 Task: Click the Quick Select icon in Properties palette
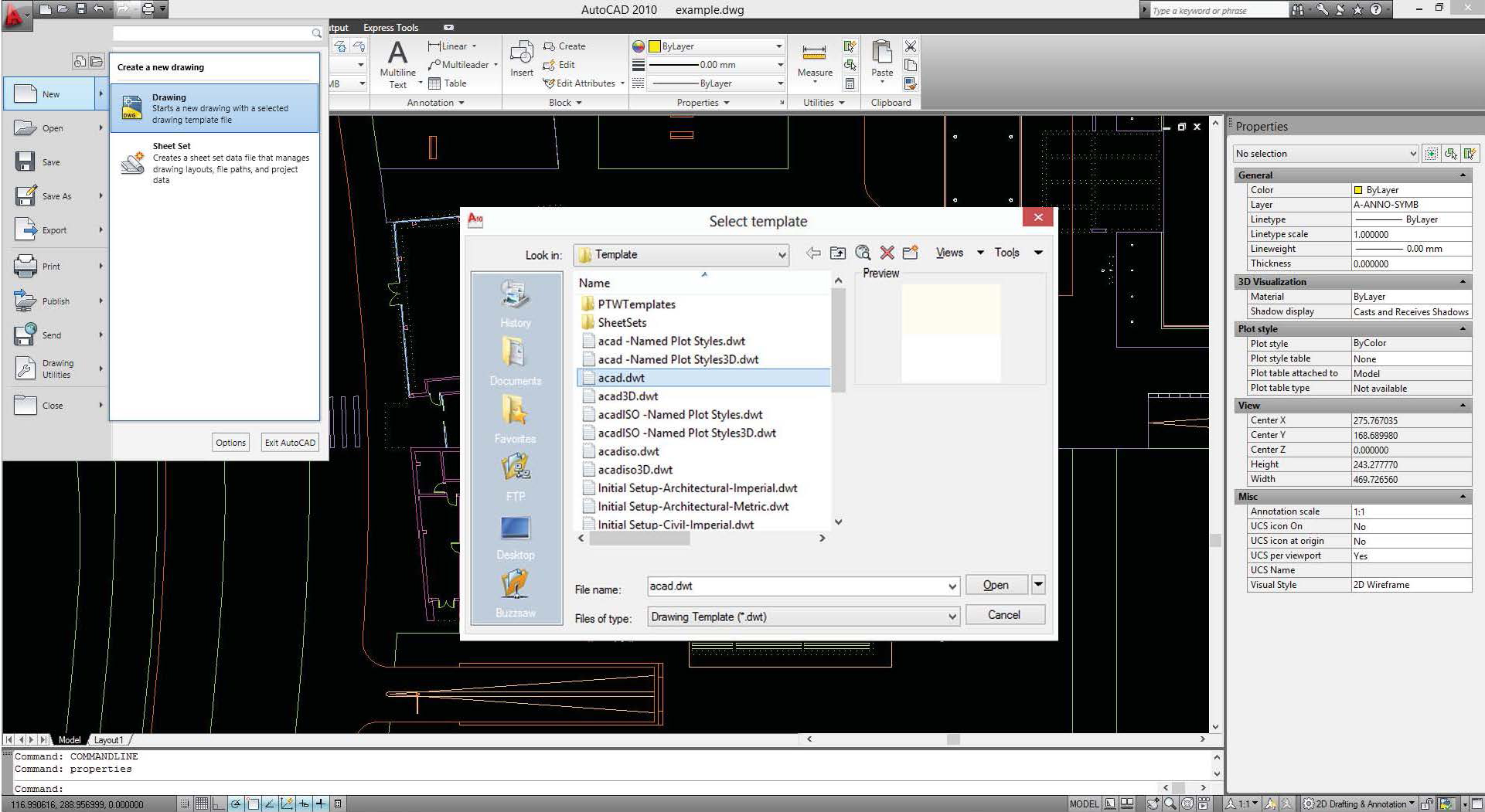click(x=1470, y=154)
